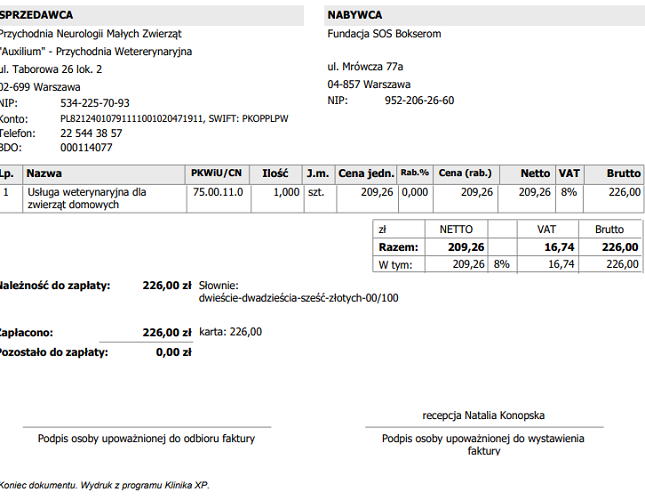This screenshot has width=645, height=500.
Task: Click buyer NIP number 952-206-26-60
Action: pos(420,100)
